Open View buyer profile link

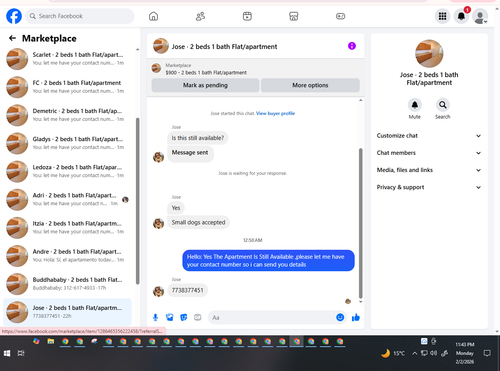(275, 113)
